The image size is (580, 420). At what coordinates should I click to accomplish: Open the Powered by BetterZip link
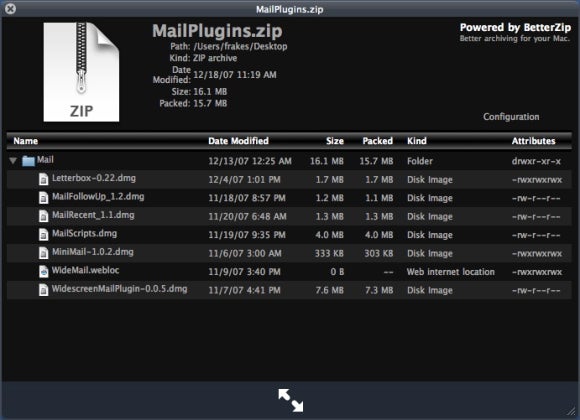tap(515, 27)
